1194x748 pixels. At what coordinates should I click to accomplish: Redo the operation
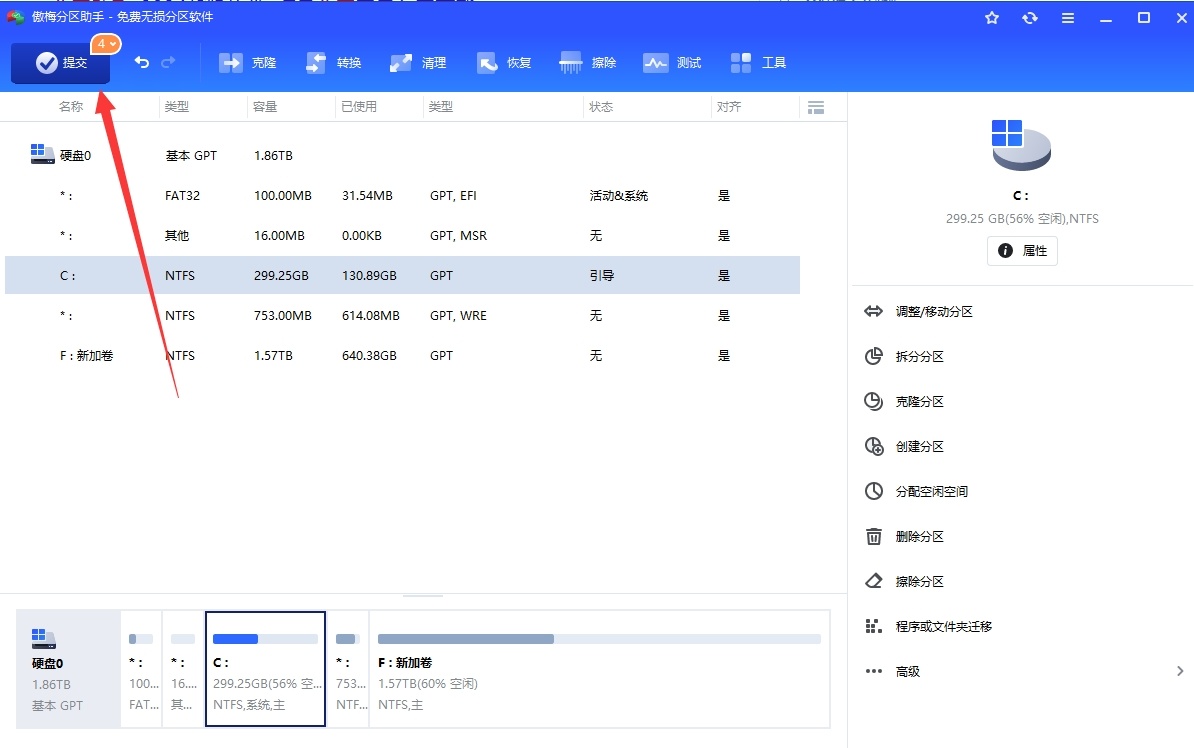tap(168, 62)
